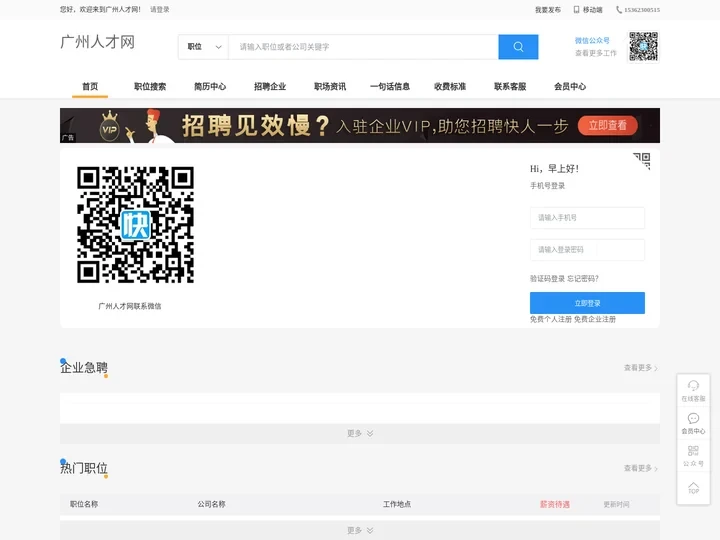Expand 更多 under 企业急聘 section
This screenshot has width=720, height=540.
tap(360, 433)
